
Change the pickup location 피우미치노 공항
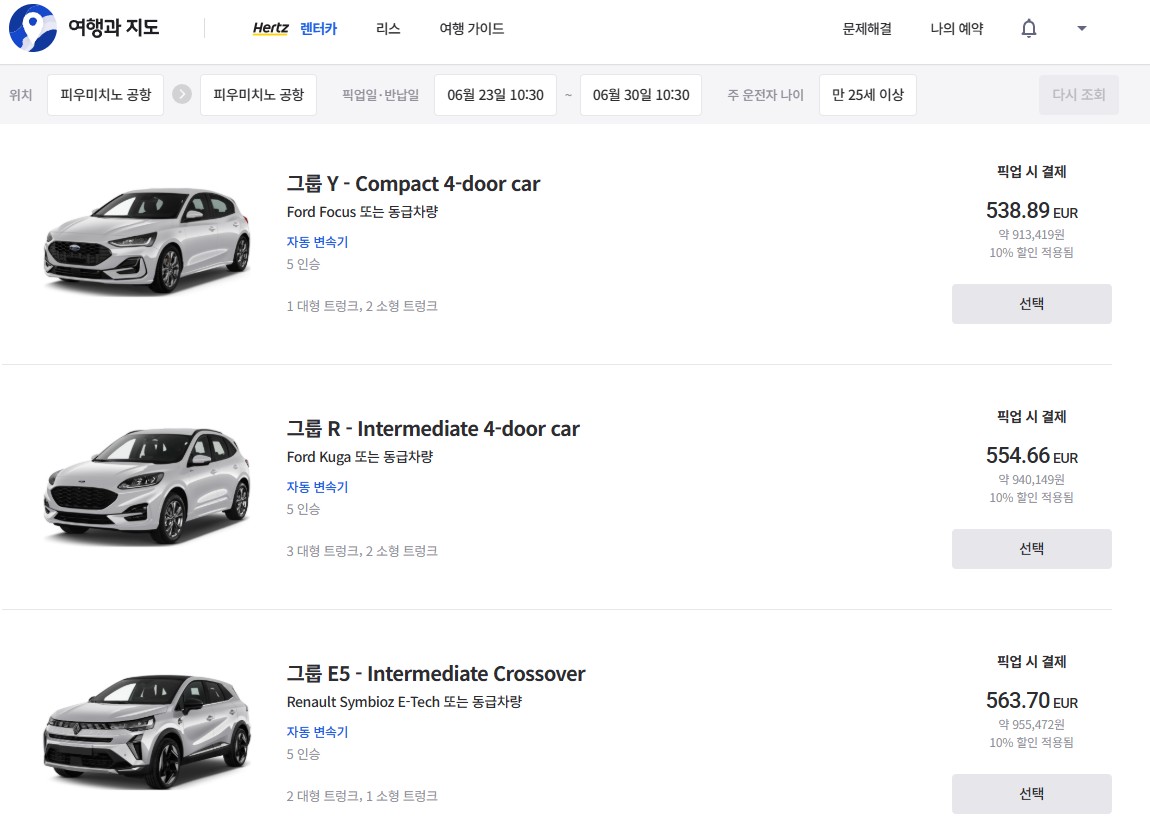105,95
